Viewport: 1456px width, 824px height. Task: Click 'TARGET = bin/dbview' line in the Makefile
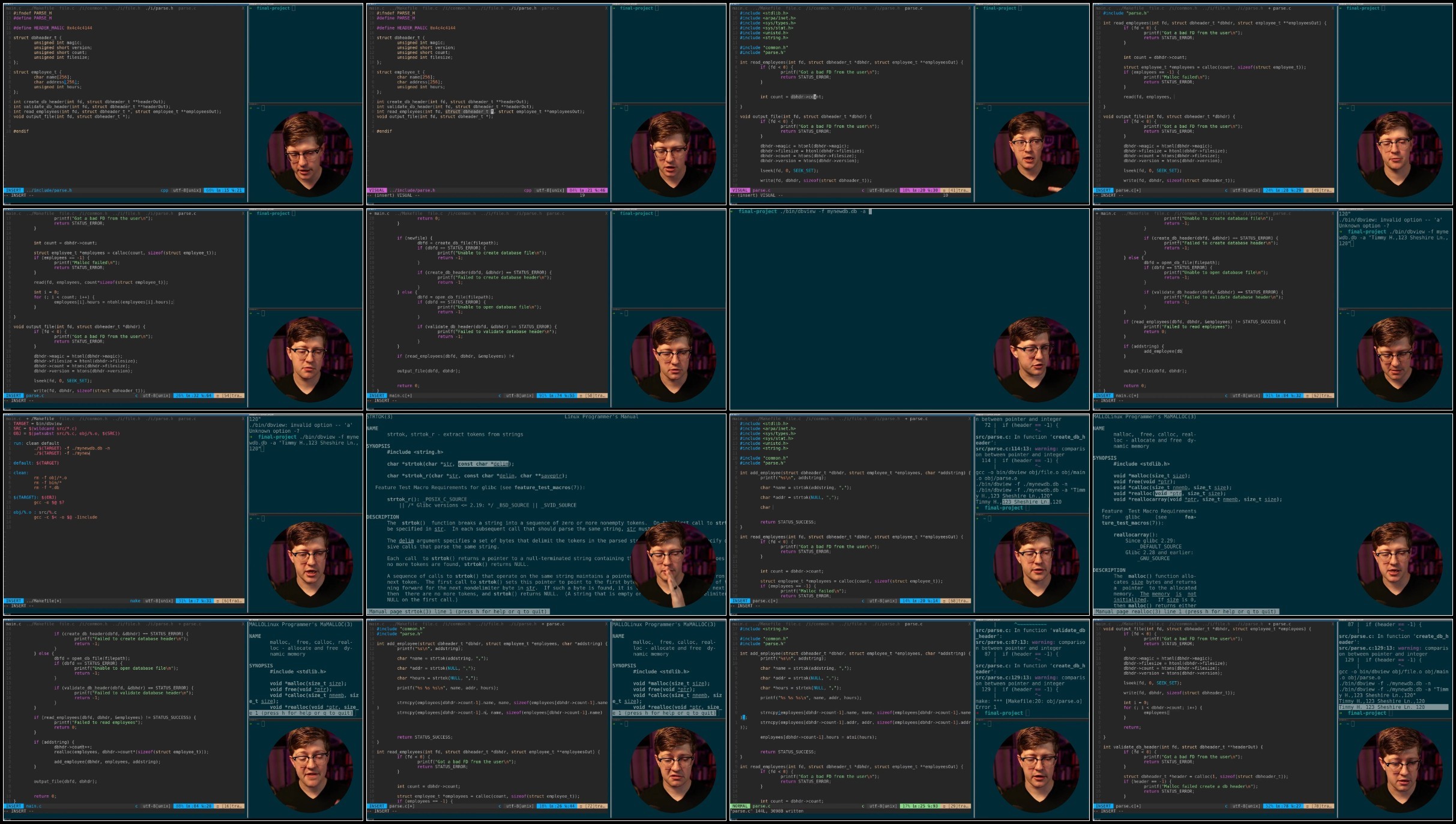(x=38, y=424)
